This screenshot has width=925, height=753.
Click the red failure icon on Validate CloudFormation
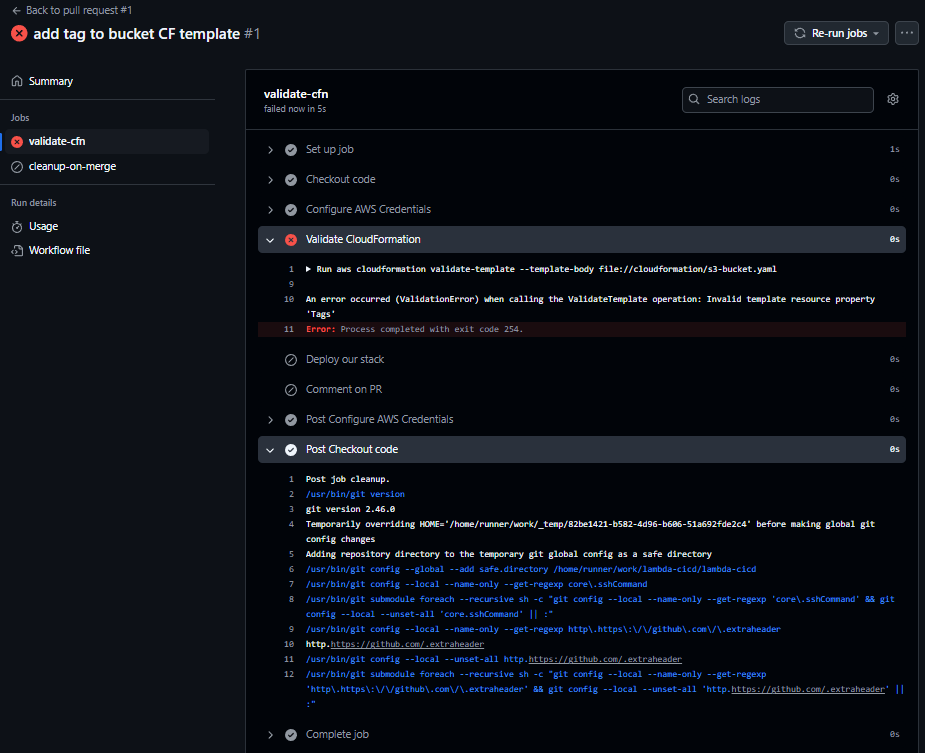tap(291, 240)
